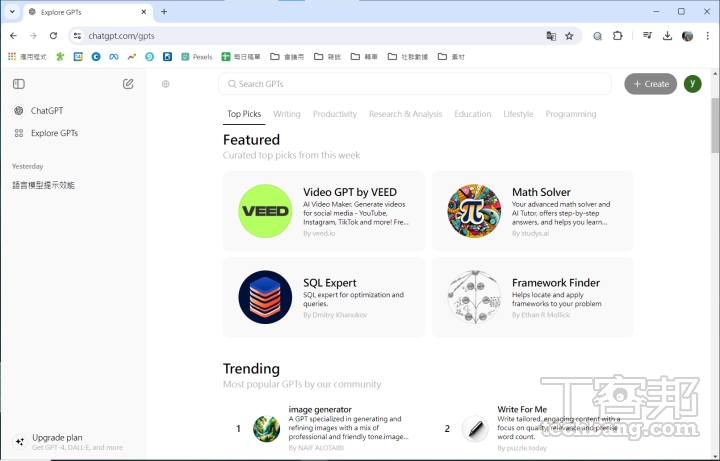Open the Meta bookmark icon

(x=113, y=56)
